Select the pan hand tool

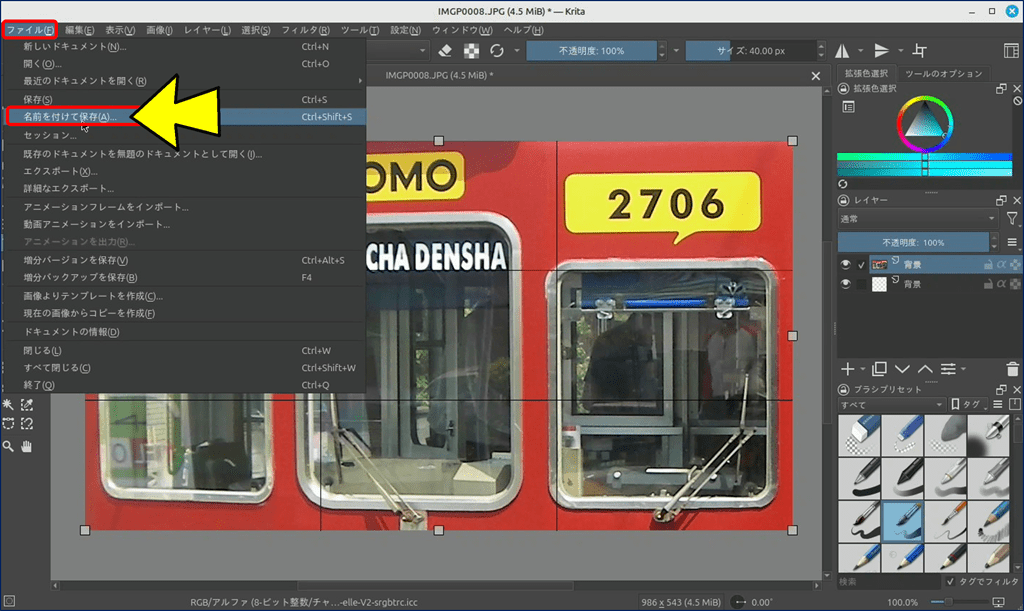click(27, 446)
